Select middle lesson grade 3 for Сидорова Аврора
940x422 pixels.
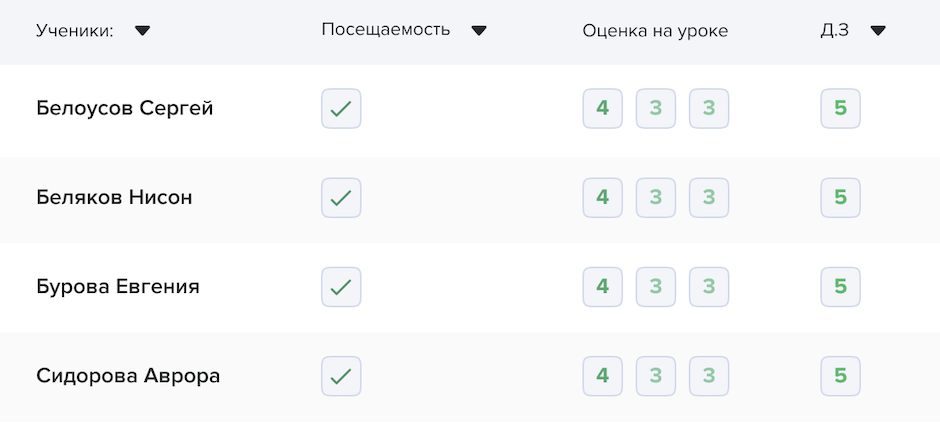point(656,376)
